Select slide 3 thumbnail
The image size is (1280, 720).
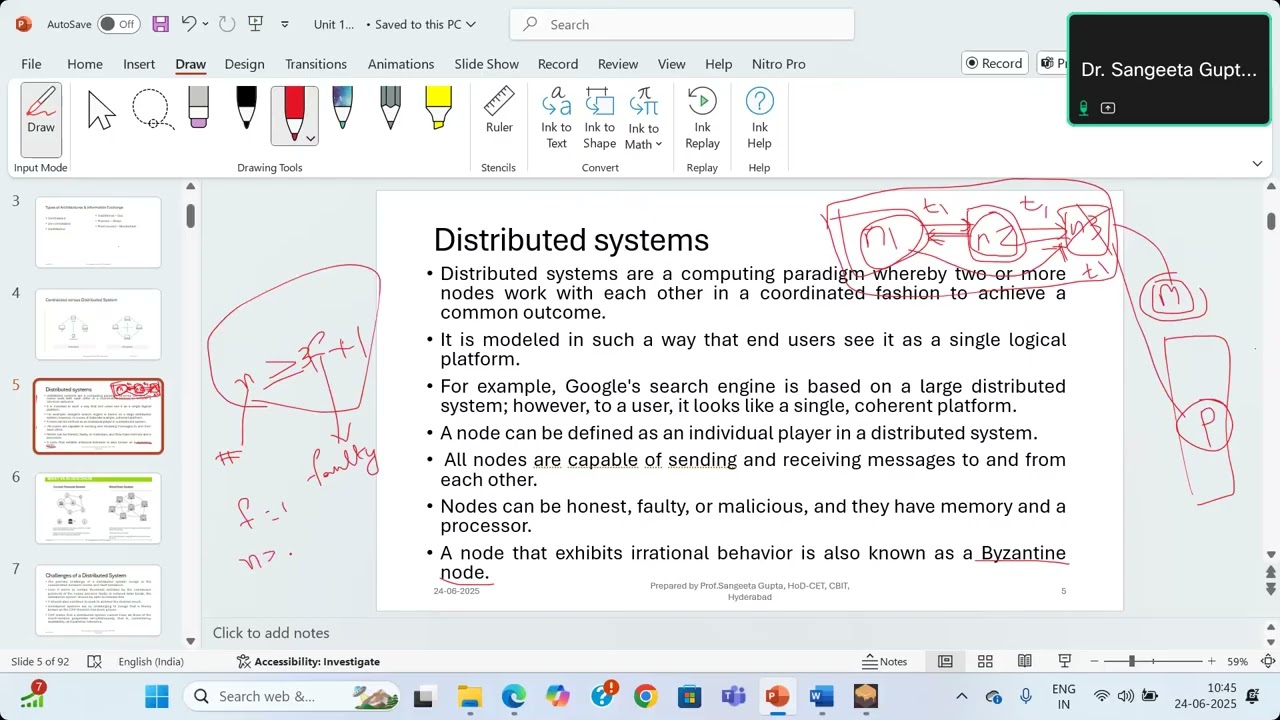coord(98,232)
